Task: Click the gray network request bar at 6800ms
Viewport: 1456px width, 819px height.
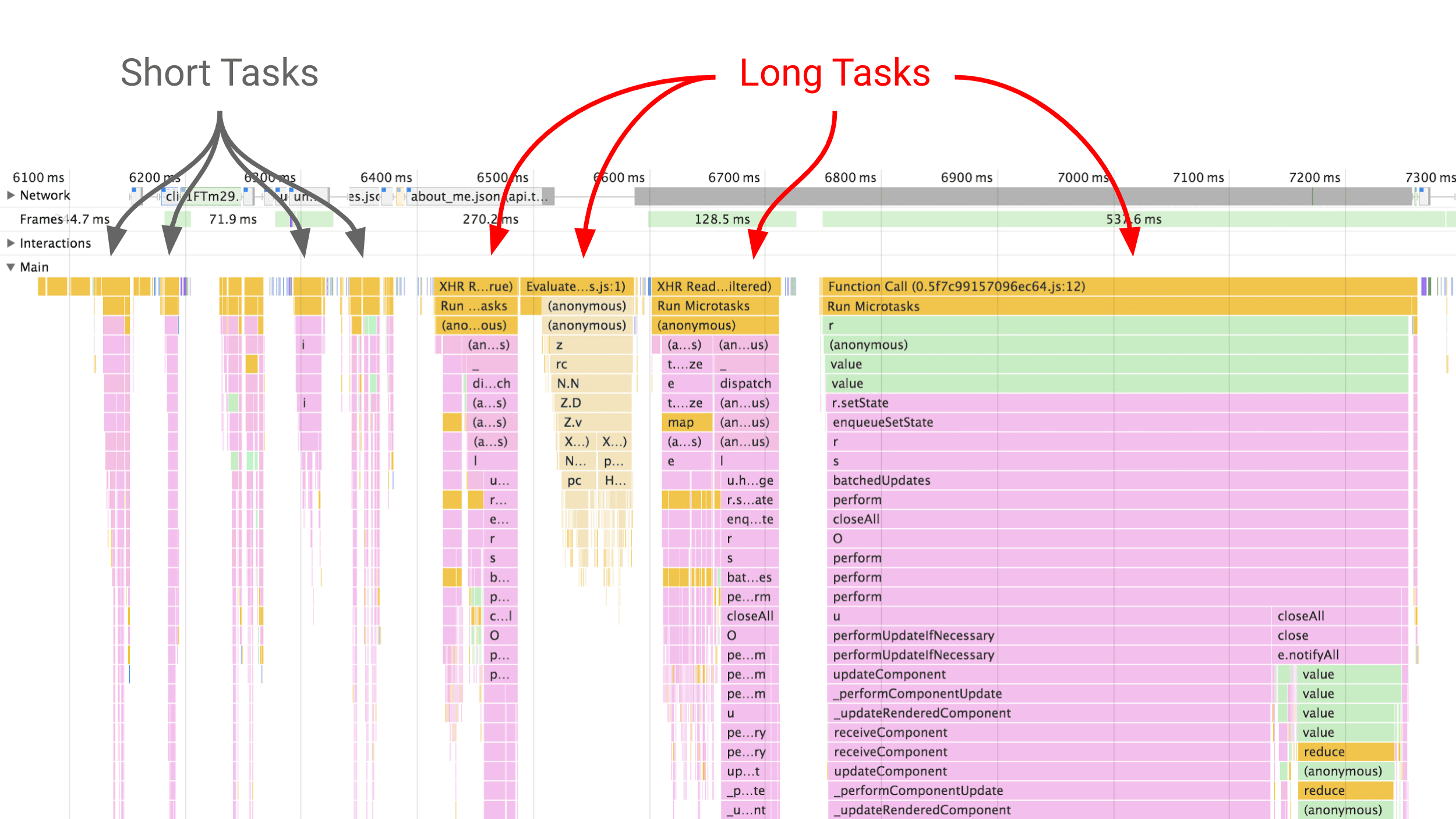Action: click(800, 199)
